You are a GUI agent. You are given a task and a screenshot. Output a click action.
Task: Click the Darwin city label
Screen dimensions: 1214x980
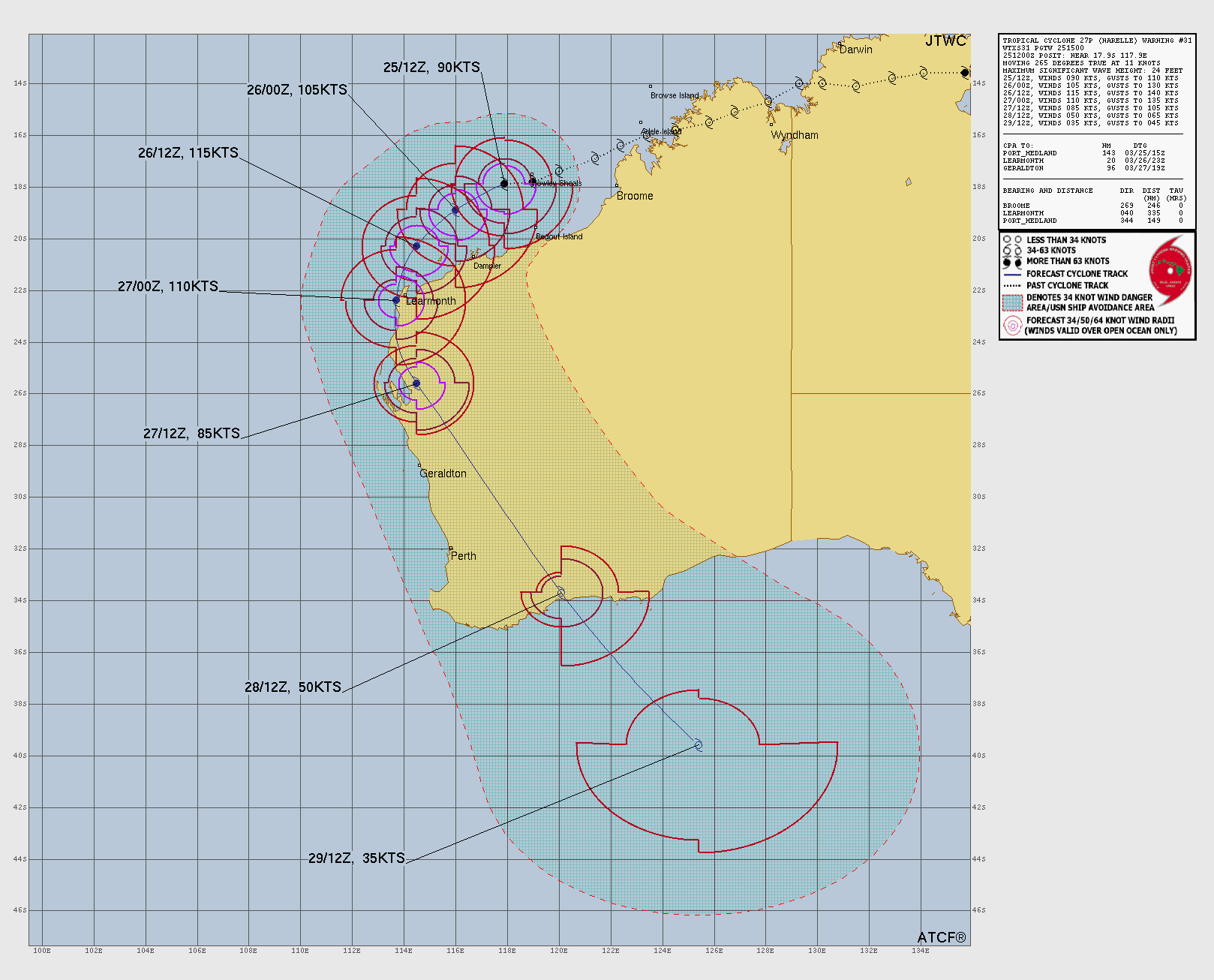point(855,50)
